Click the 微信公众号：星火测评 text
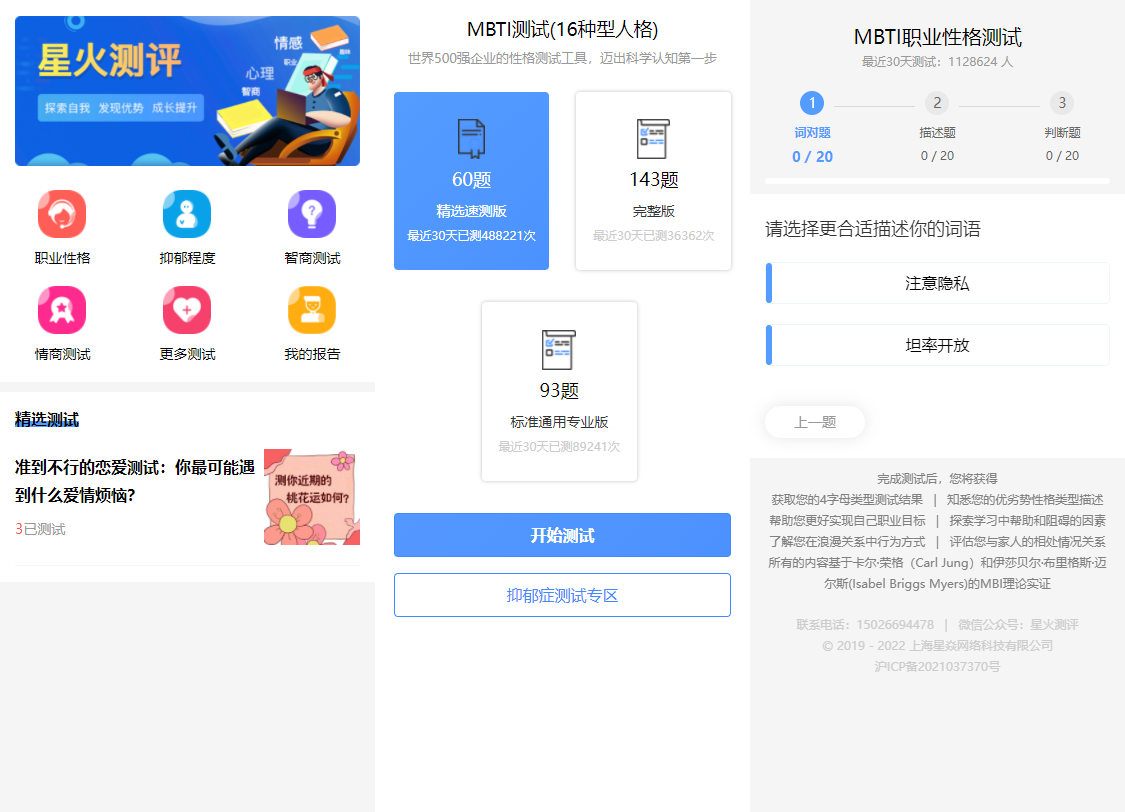 point(1018,625)
